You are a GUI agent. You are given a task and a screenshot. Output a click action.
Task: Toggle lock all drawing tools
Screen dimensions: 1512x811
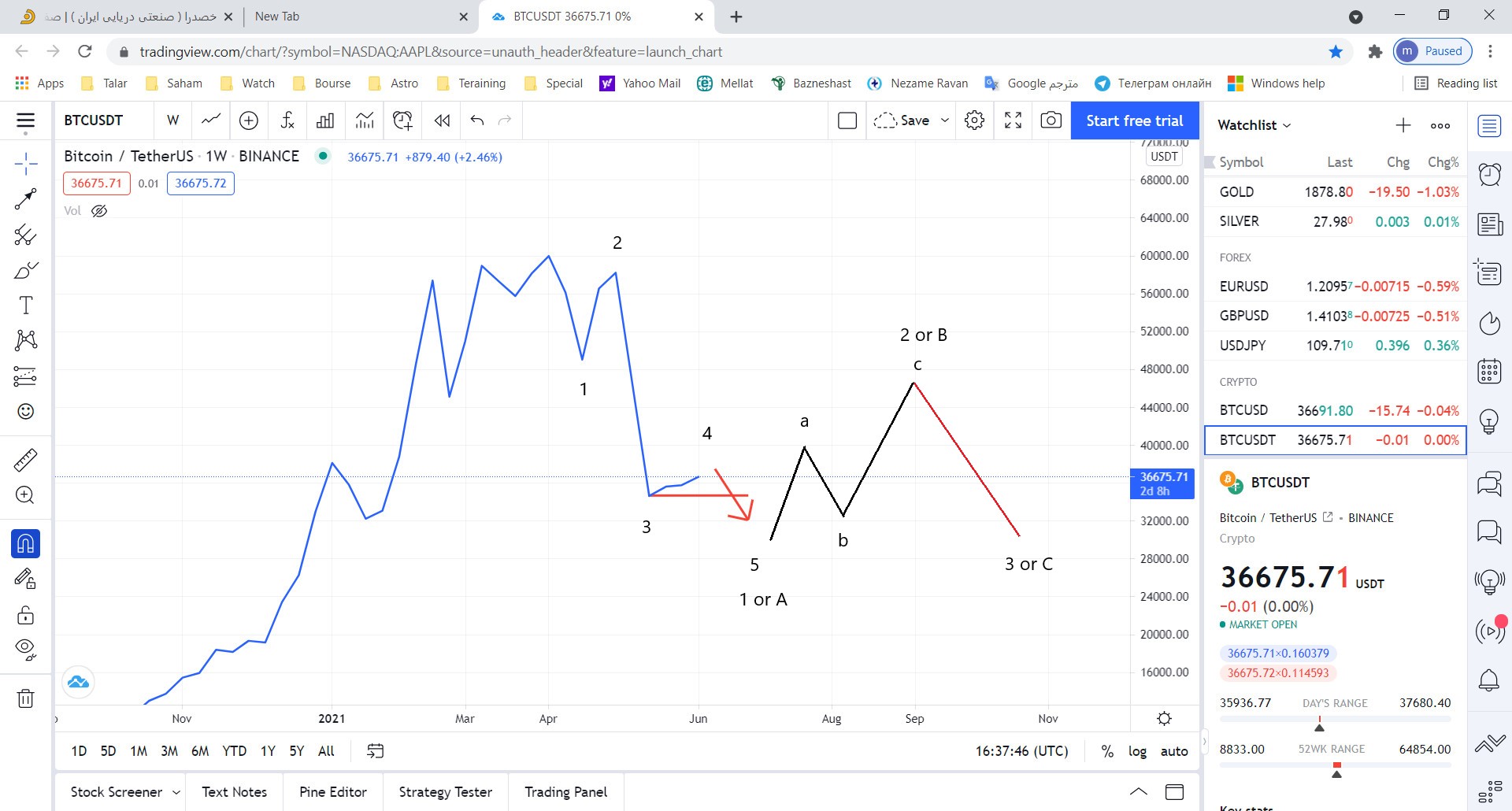tap(26, 614)
